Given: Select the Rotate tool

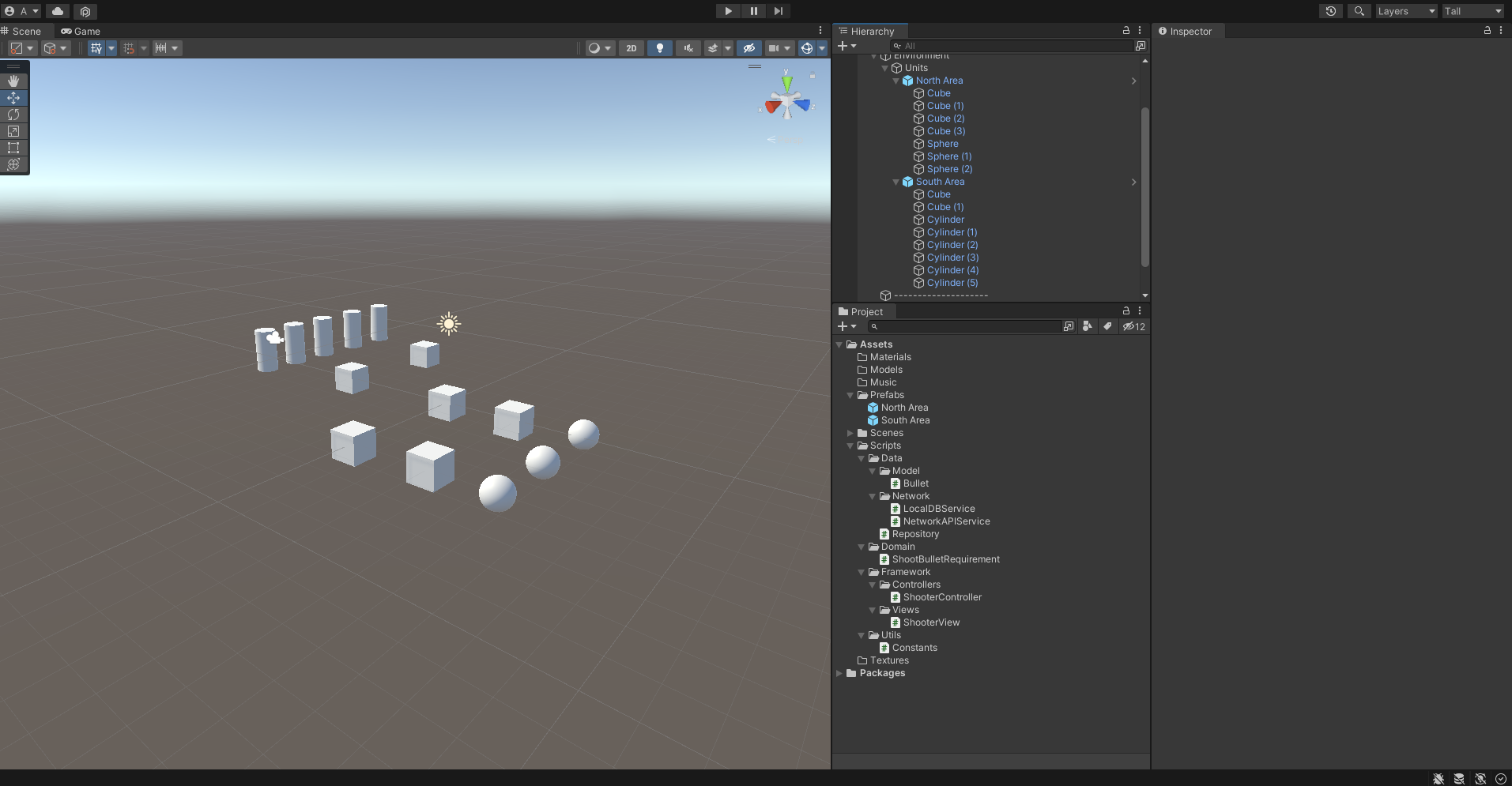Looking at the screenshot, I should pyautogui.click(x=13, y=115).
